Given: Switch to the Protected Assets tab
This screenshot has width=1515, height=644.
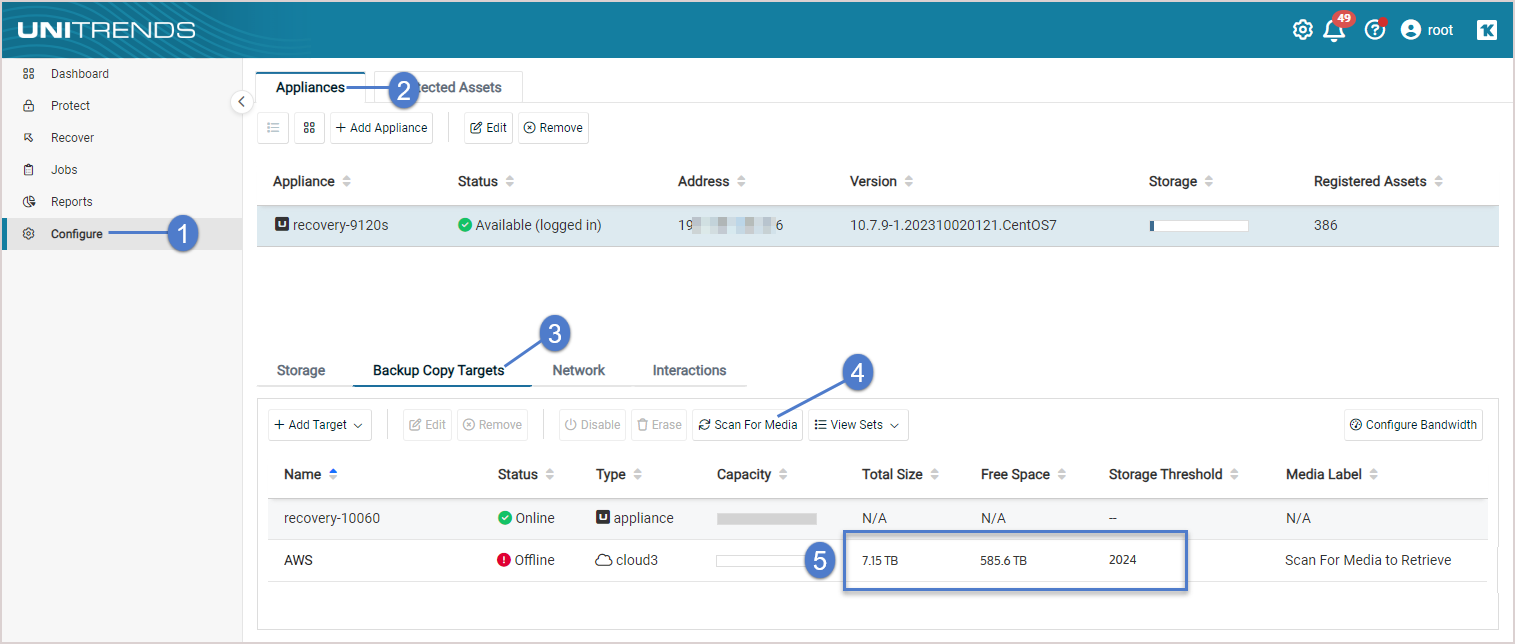Looking at the screenshot, I should [x=448, y=87].
